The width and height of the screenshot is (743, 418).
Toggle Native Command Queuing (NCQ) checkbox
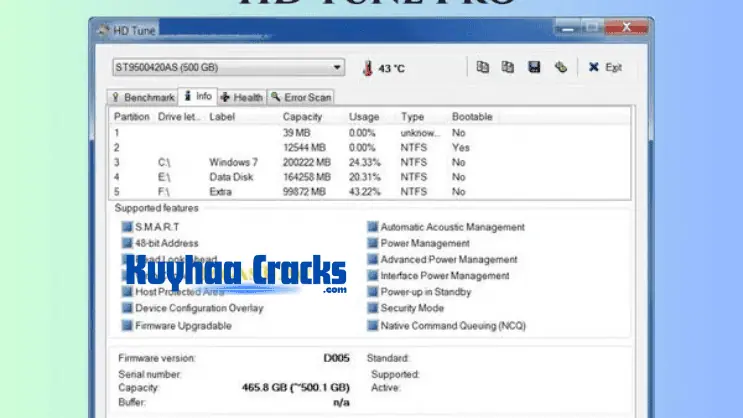click(372, 325)
